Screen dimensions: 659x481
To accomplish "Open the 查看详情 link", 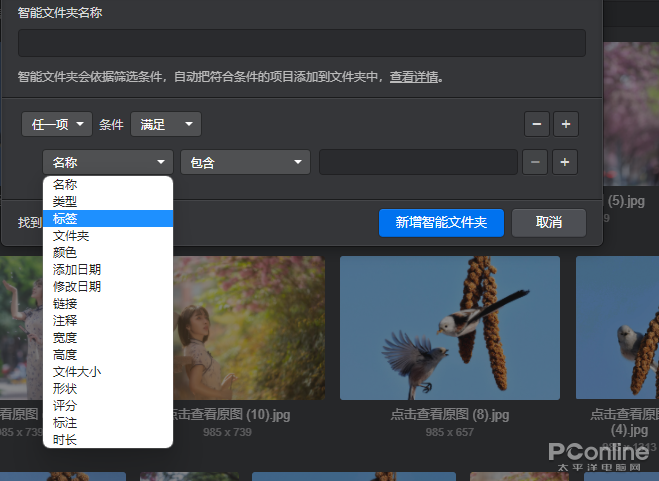I will point(414,77).
